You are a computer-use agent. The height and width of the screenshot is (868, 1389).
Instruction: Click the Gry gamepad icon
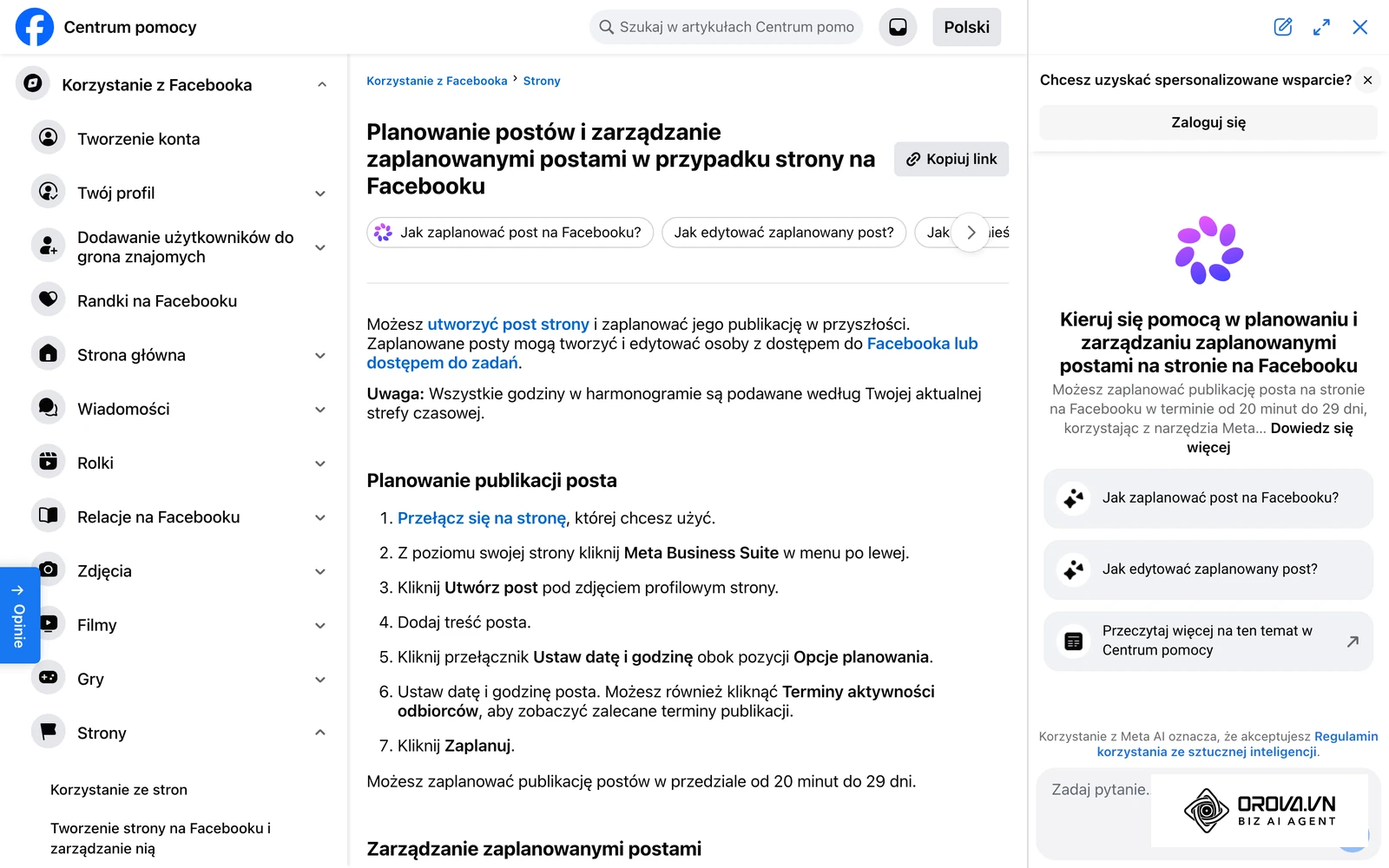pos(49,677)
